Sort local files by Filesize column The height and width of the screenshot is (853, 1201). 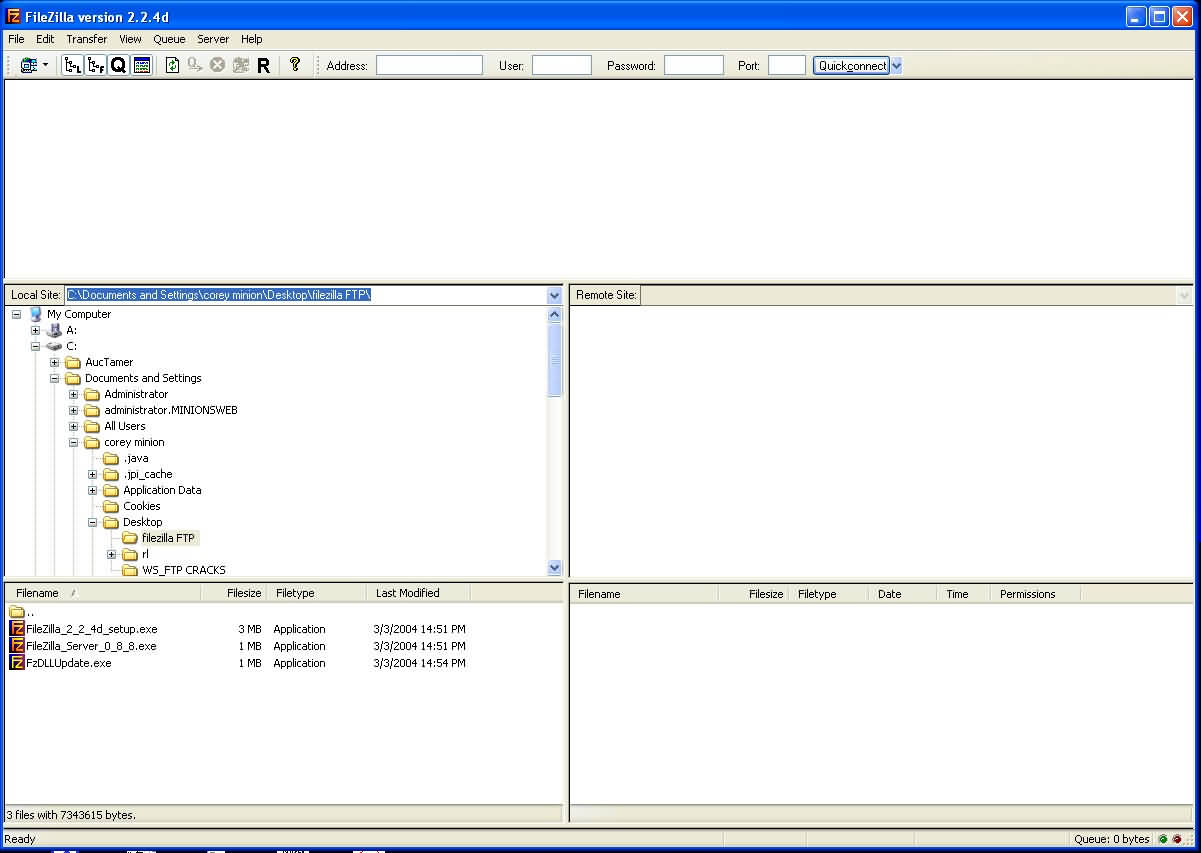click(x=233, y=593)
